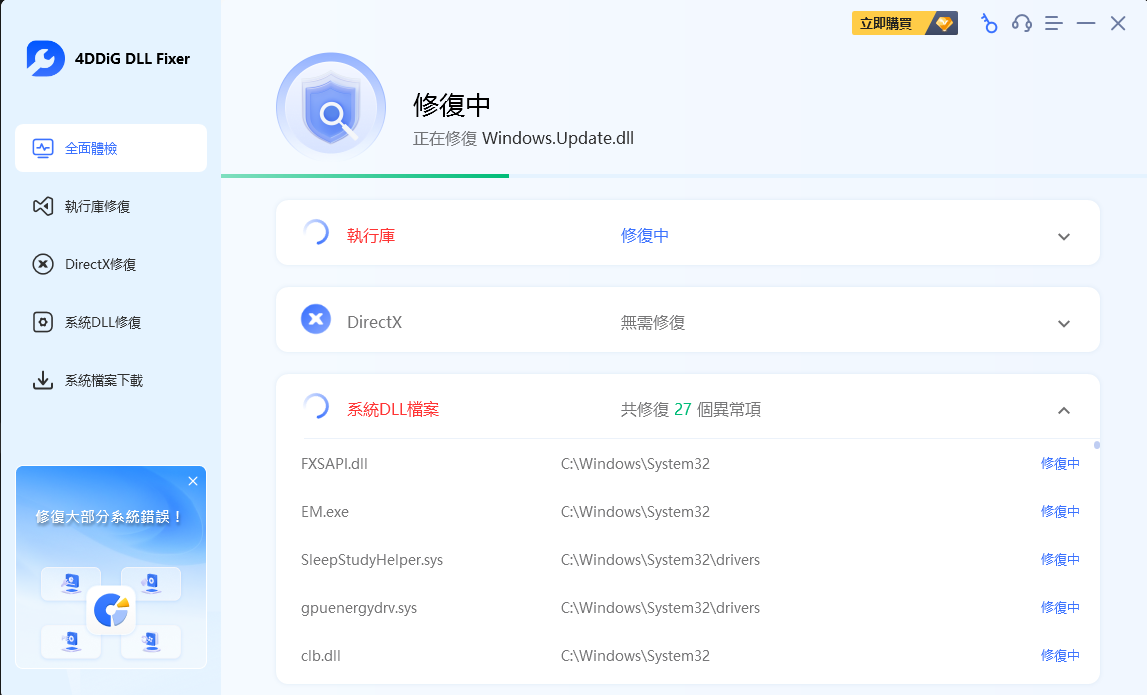Open the hamburger menu in title bar
This screenshot has width=1147, height=695.
click(1053, 23)
